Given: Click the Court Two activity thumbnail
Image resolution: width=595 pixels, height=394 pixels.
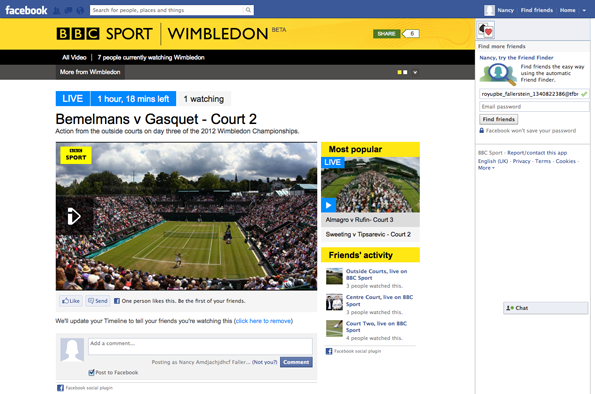Looking at the screenshot, I should coord(334,328).
